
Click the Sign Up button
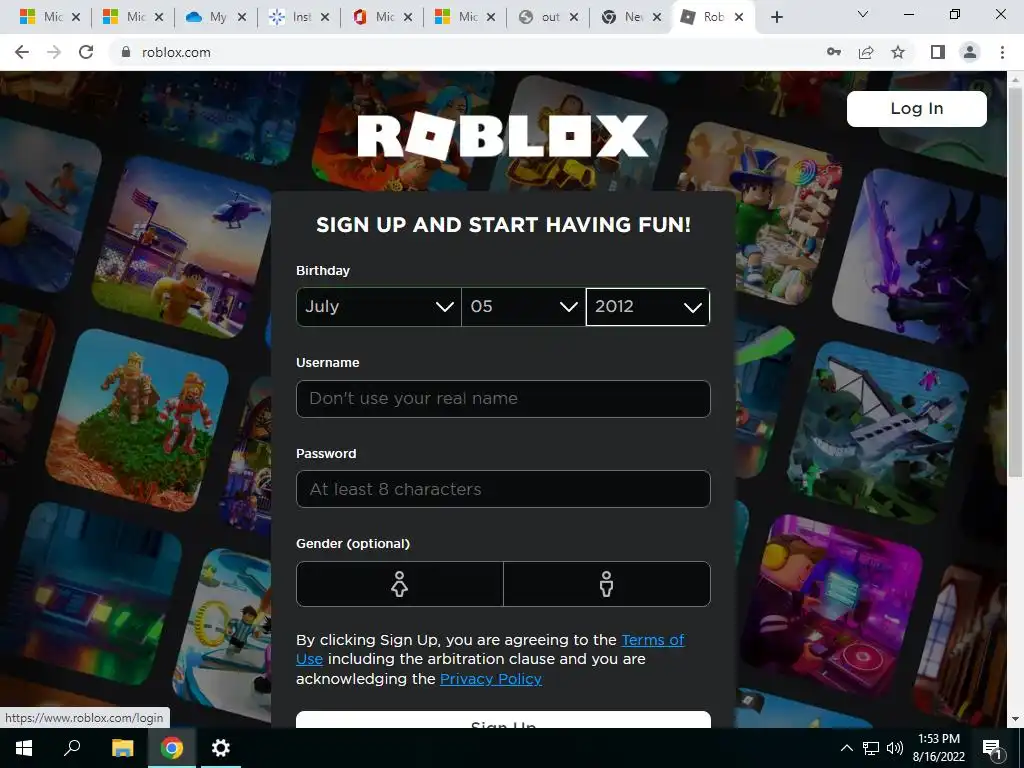tap(503, 720)
